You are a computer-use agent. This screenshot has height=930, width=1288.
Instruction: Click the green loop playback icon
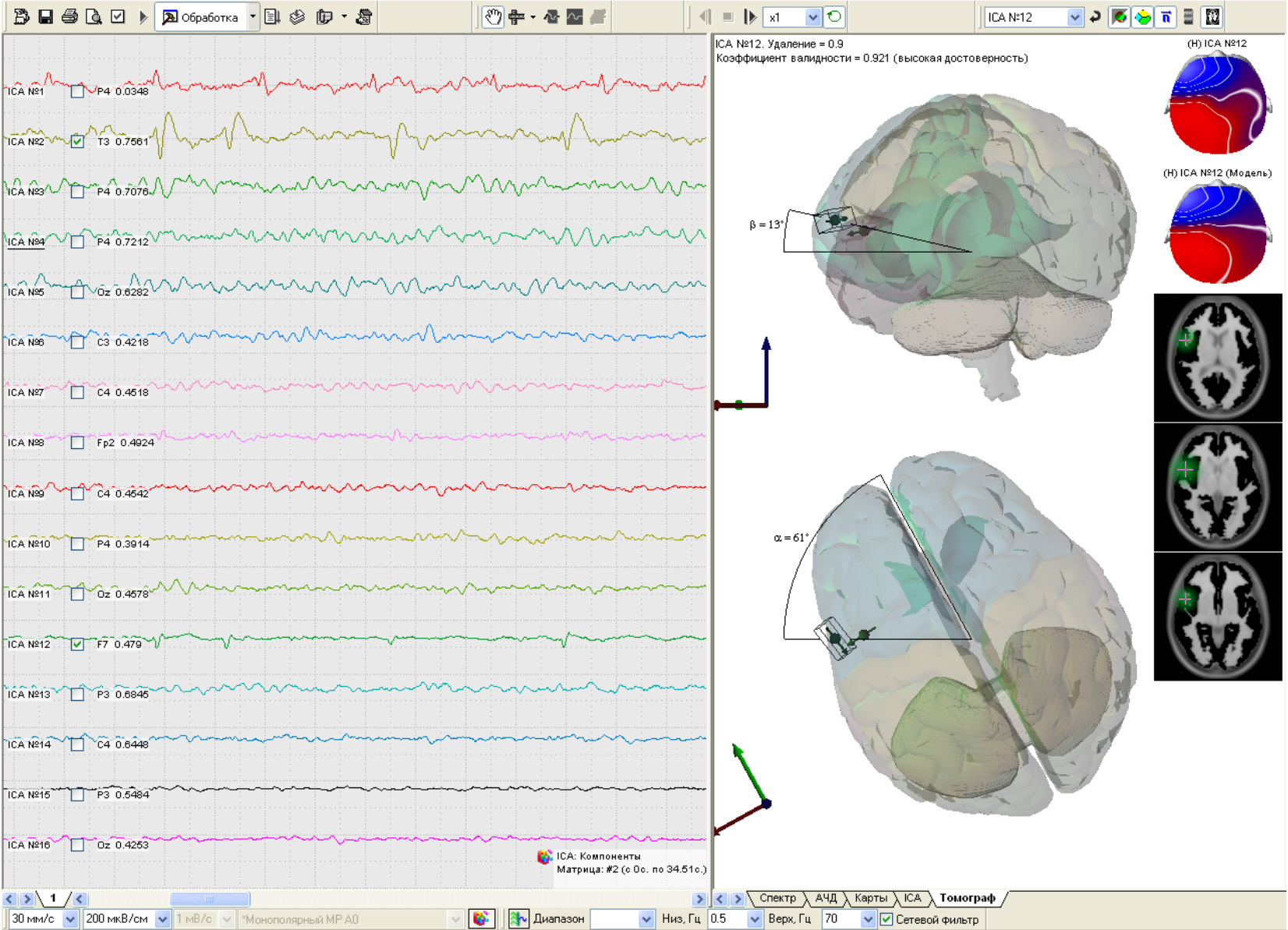click(834, 16)
